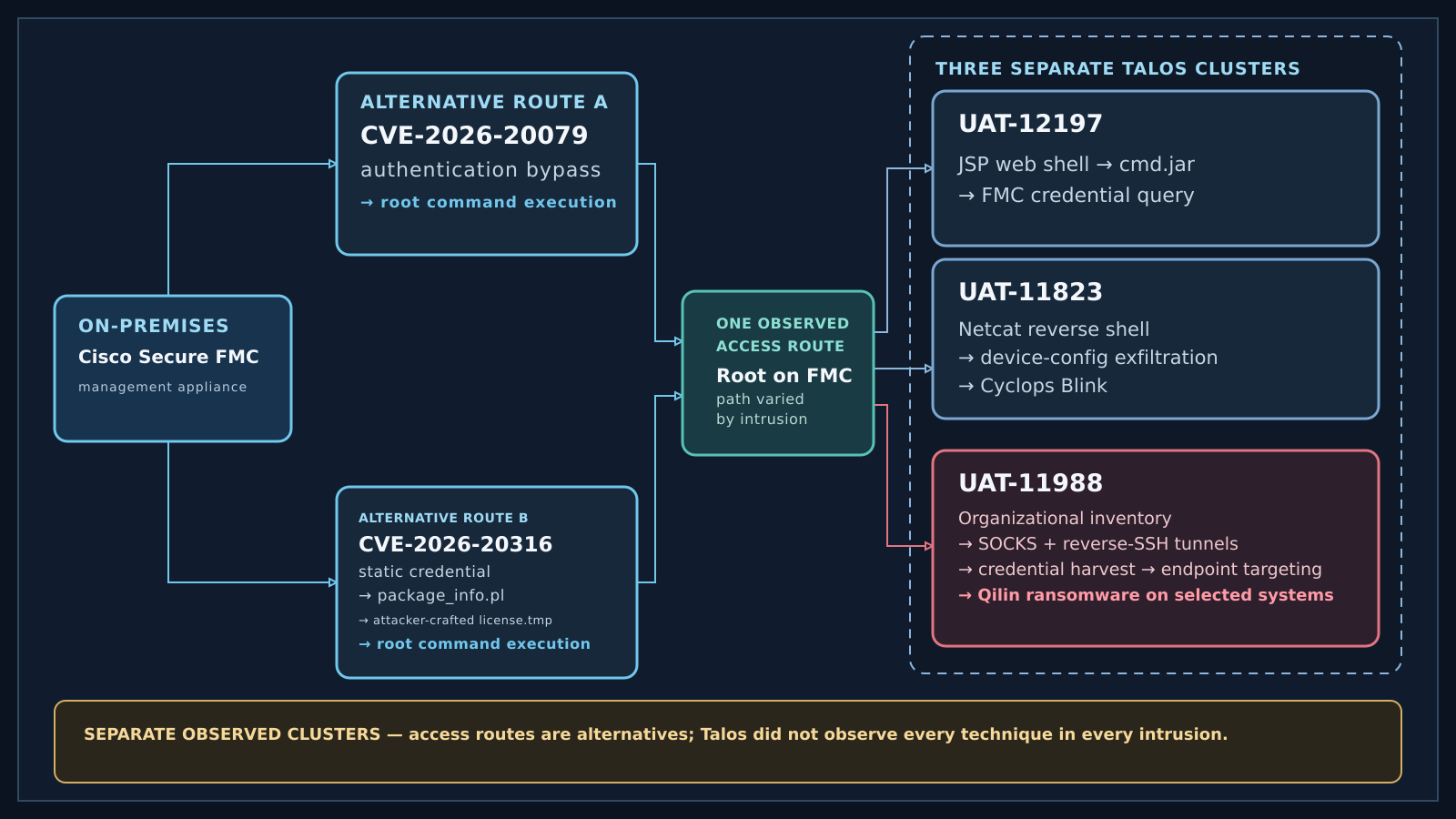Screen dimensions: 1456x819
Task: Click the static credential line
Action: tap(424, 571)
